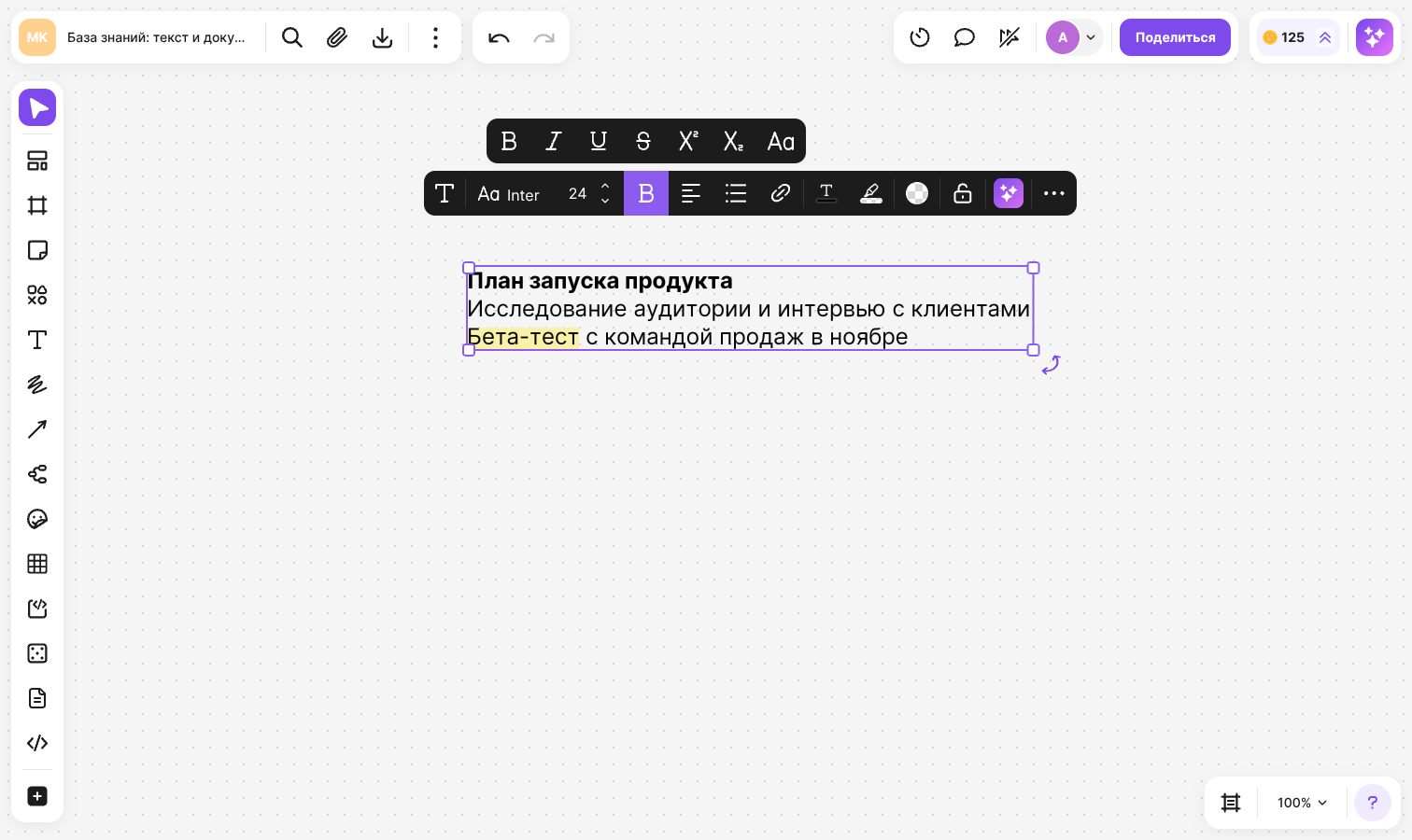Insert a table from sidebar
Screen dimensions: 1412x840
click(37, 564)
